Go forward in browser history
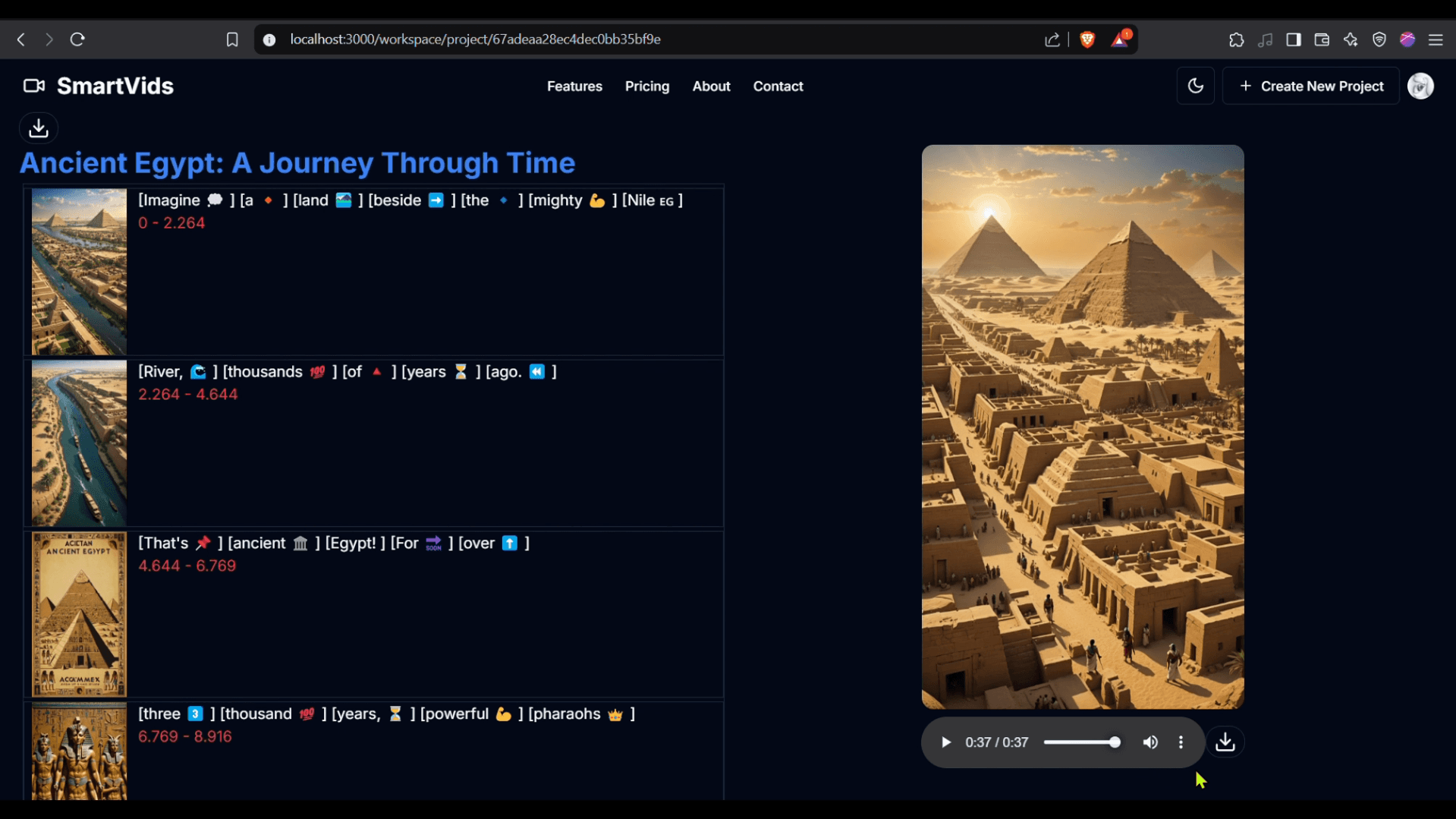Viewport: 1456px width, 819px height. (x=49, y=39)
